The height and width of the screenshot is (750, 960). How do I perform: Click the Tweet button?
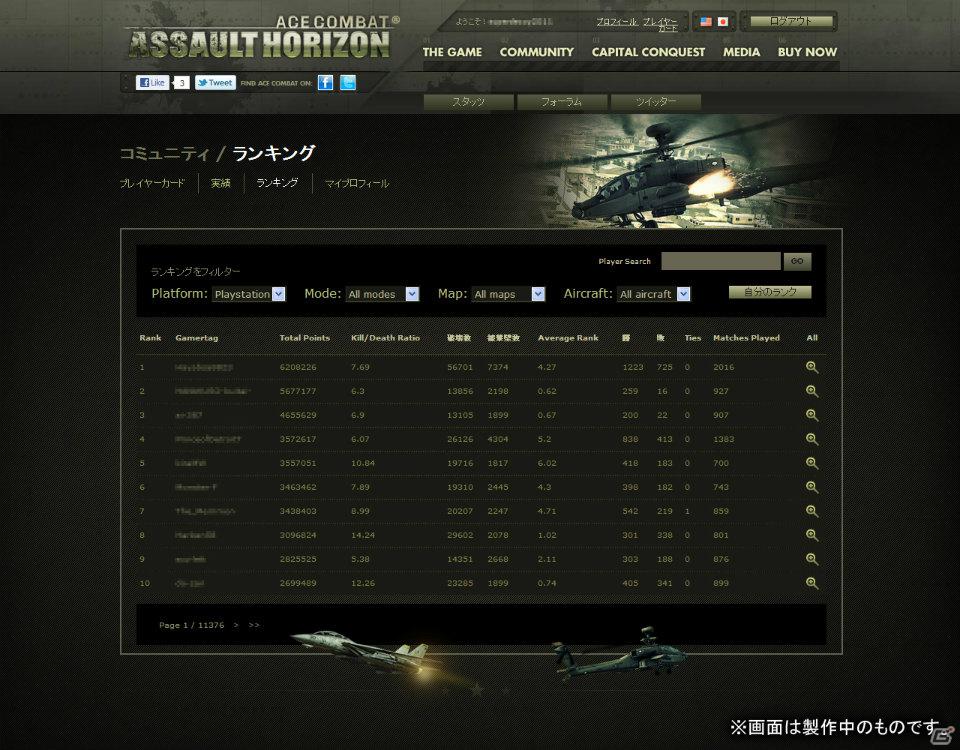tap(215, 83)
